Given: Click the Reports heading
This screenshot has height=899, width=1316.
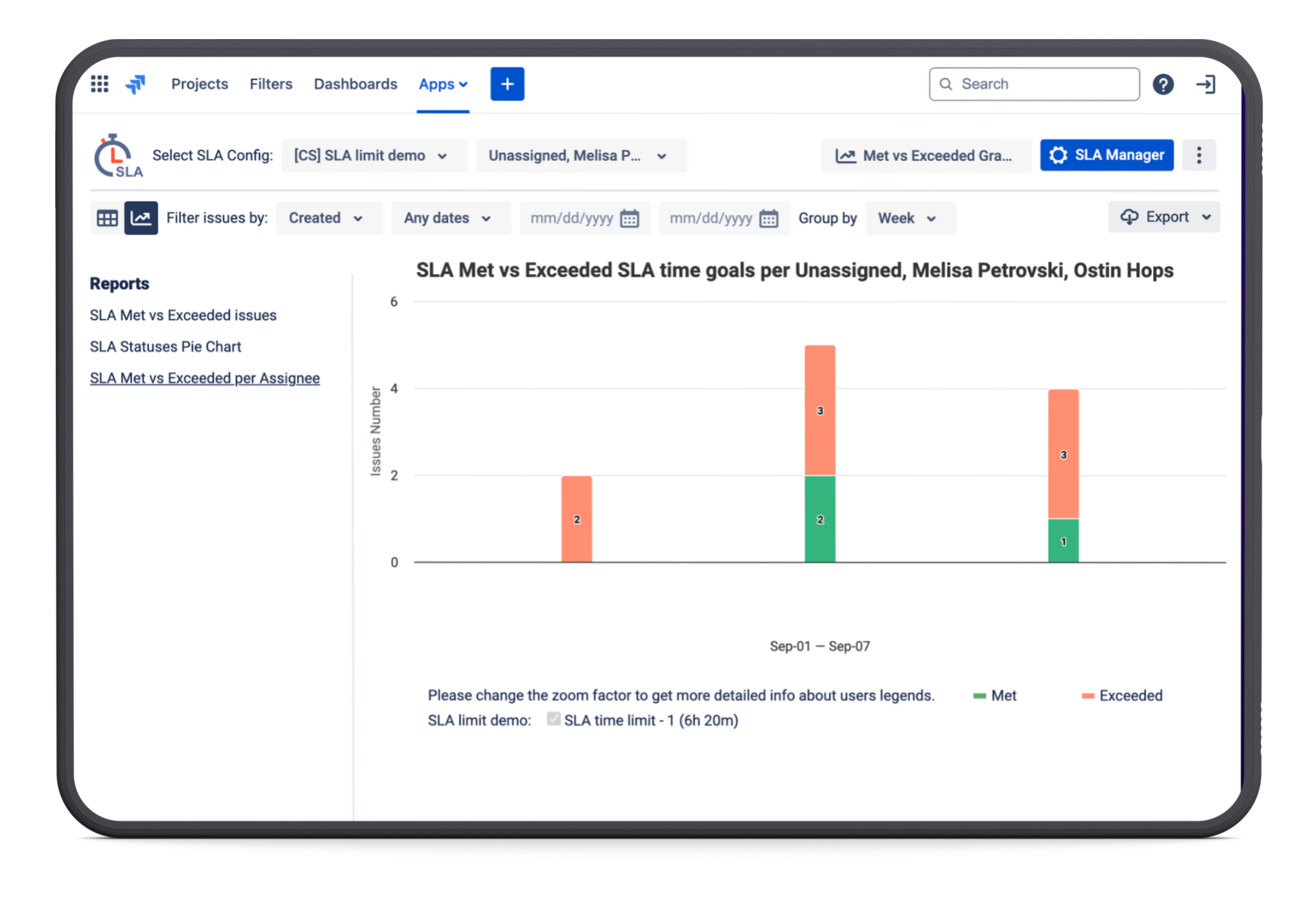Looking at the screenshot, I should pyautogui.click(x=120, y=284).
